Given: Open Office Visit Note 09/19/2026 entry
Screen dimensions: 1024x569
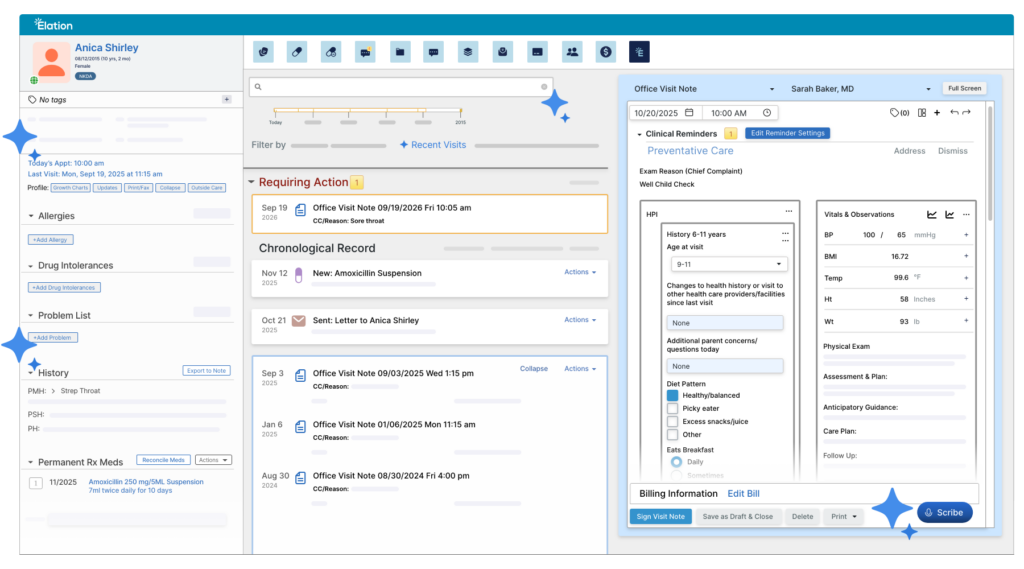Looking at the screenshot, I should 430,214.
